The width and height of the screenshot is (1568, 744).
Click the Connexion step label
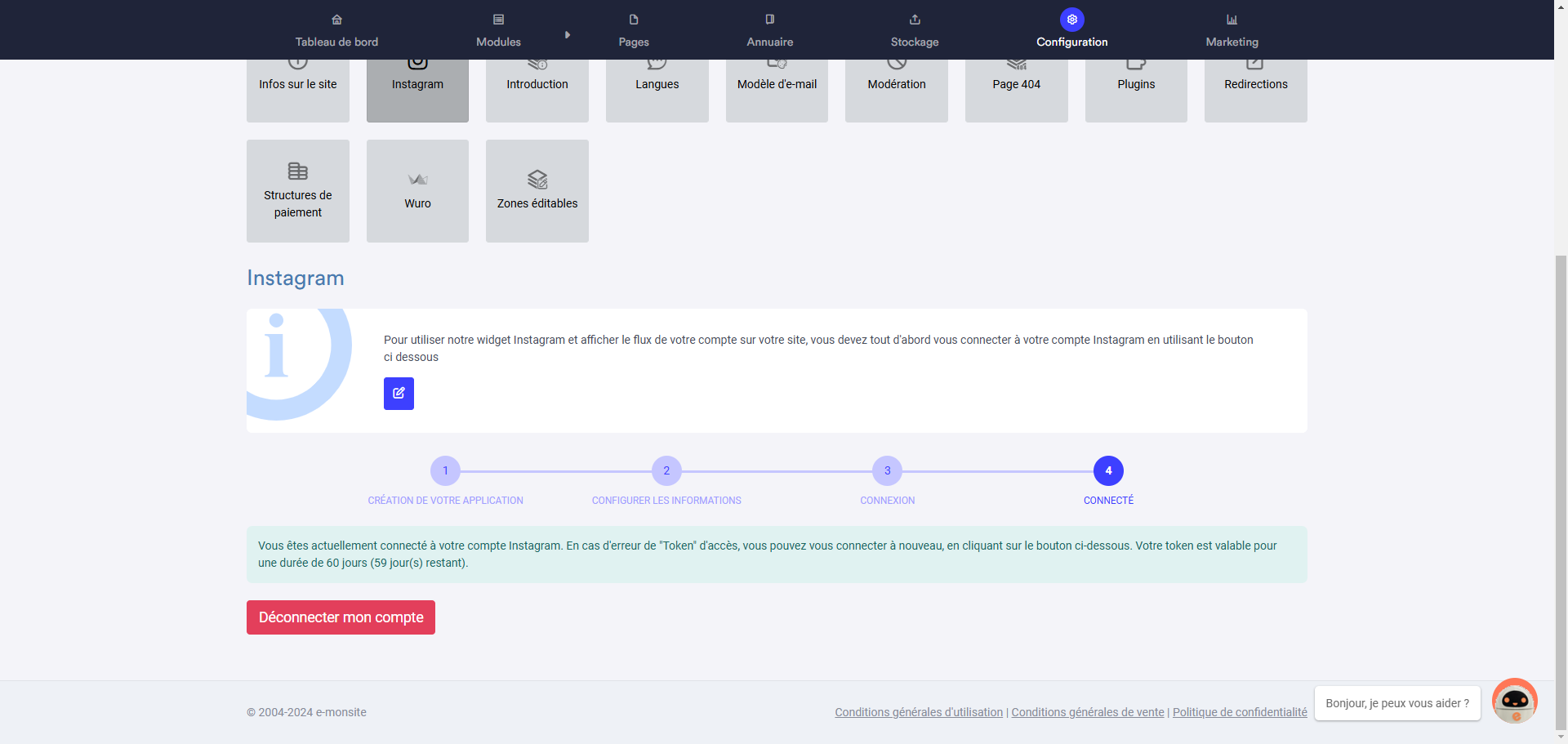tap(888, 501)
